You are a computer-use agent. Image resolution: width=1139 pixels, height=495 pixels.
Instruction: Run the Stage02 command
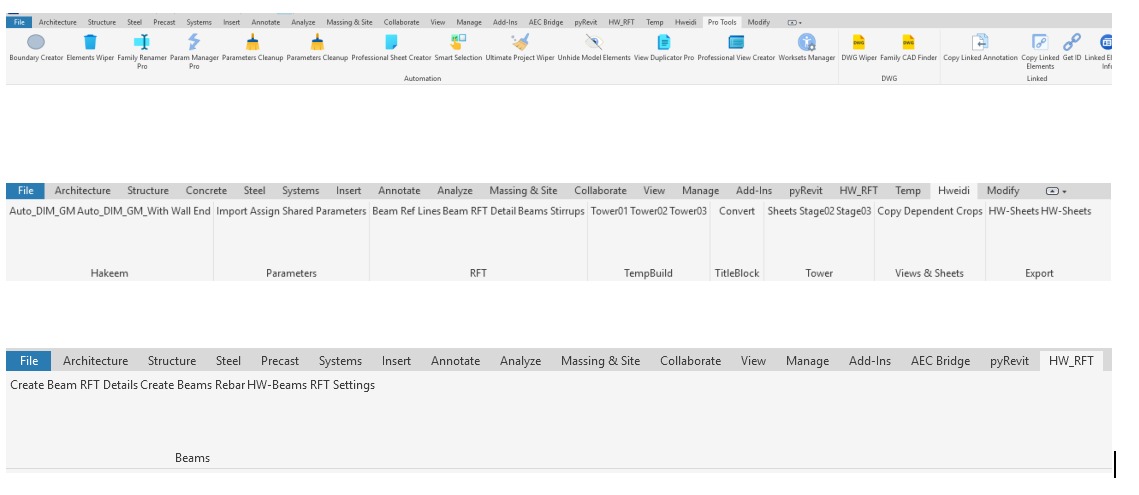pyautogui.click(x=816, y=211)
